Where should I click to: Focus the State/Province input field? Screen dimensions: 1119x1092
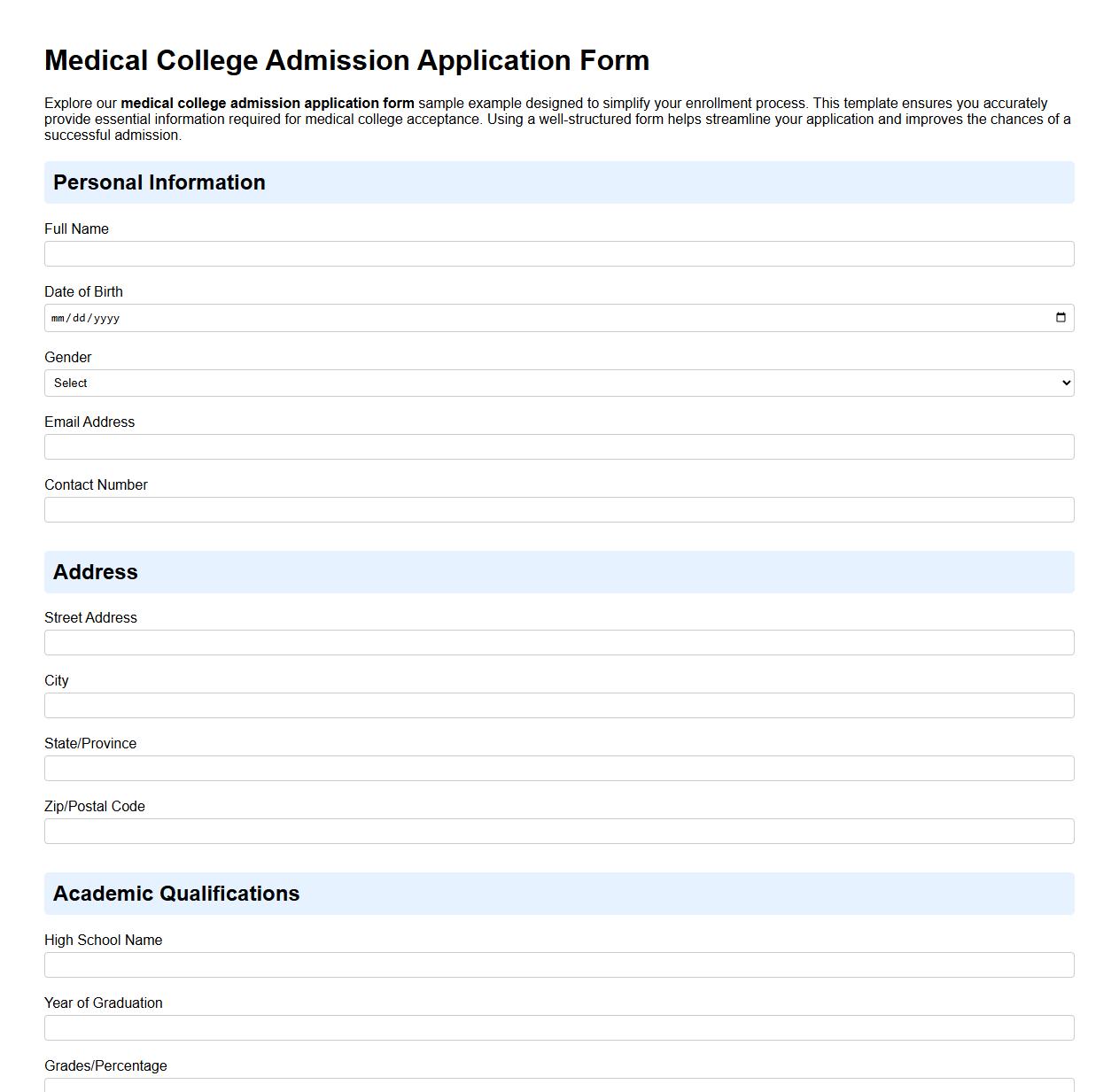(558, 768)
